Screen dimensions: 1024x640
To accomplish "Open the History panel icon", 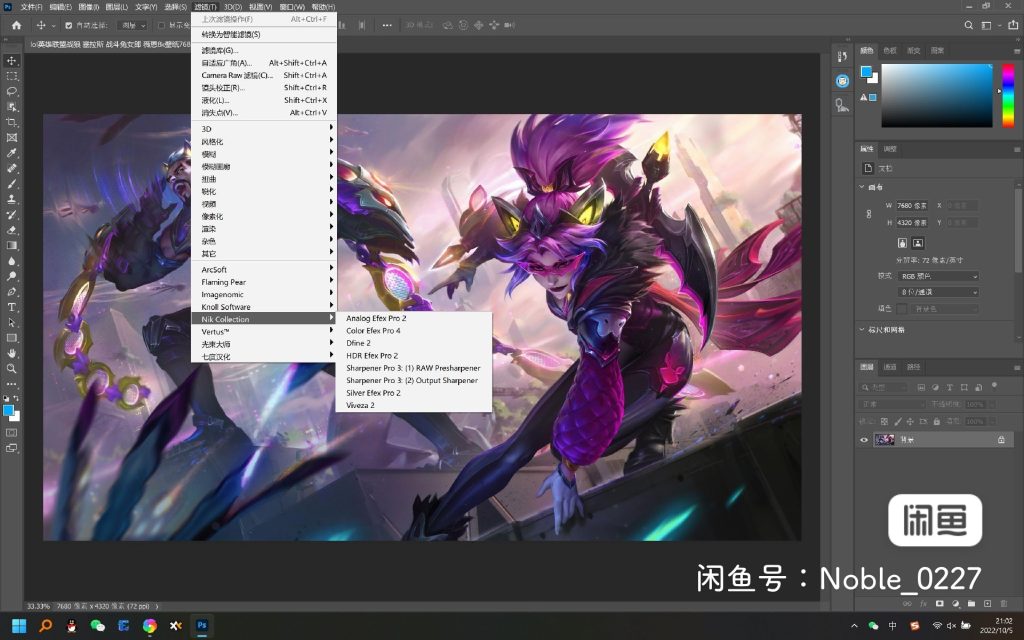I will click(842, 57).
